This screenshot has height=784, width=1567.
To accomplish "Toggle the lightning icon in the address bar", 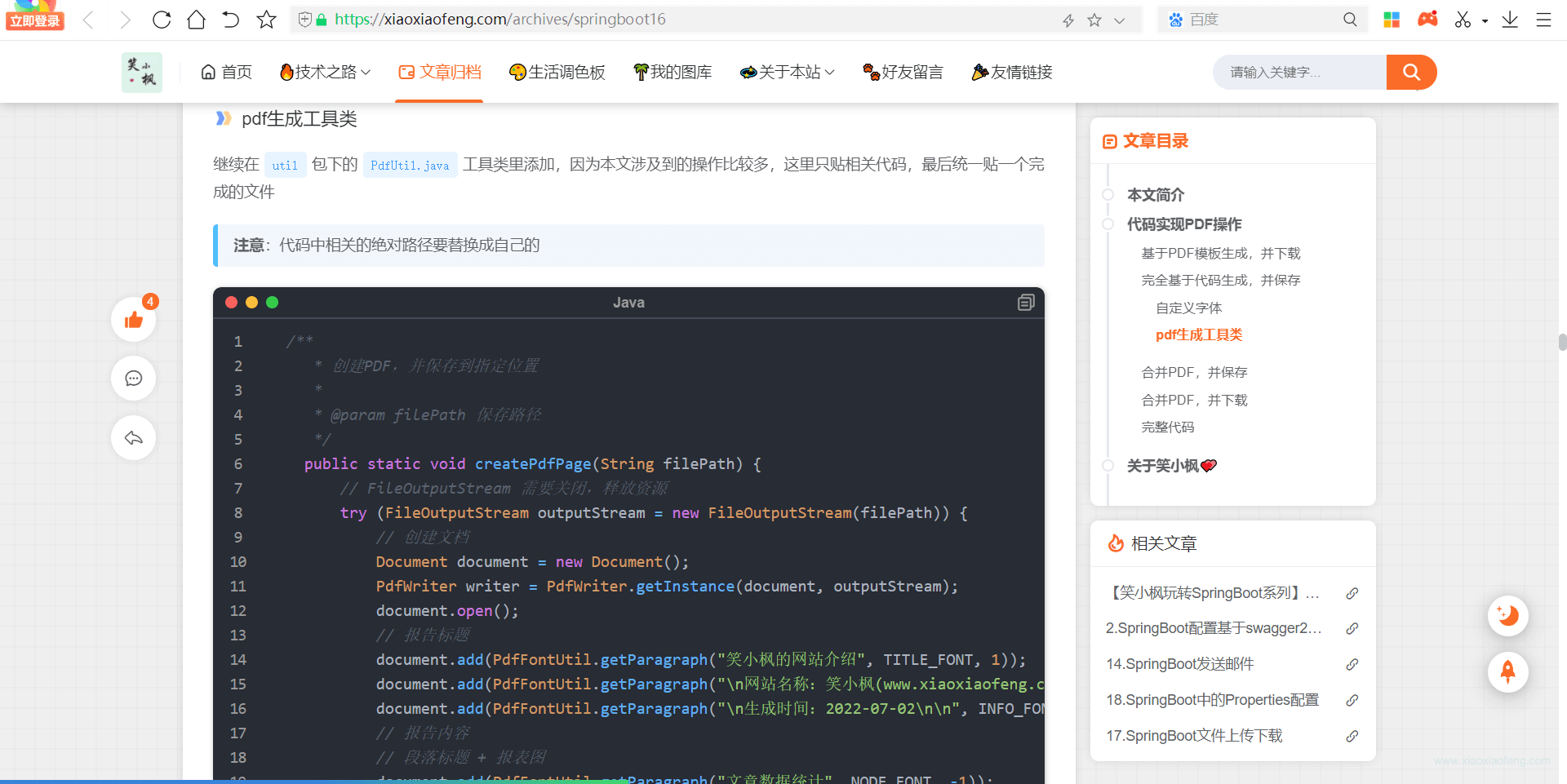I will tap(1068, 20).
